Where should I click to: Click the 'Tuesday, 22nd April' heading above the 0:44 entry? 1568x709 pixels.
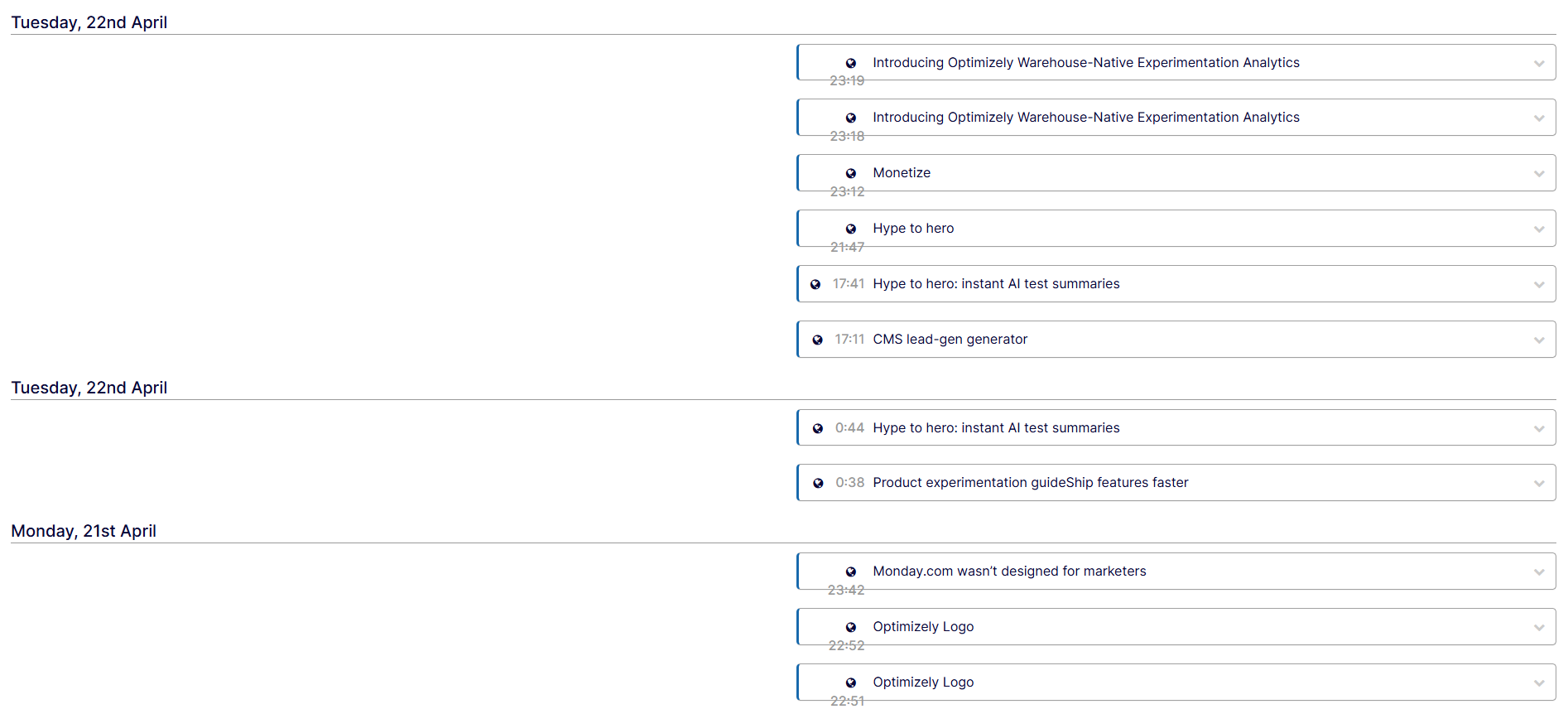click(x=89, y=388)
